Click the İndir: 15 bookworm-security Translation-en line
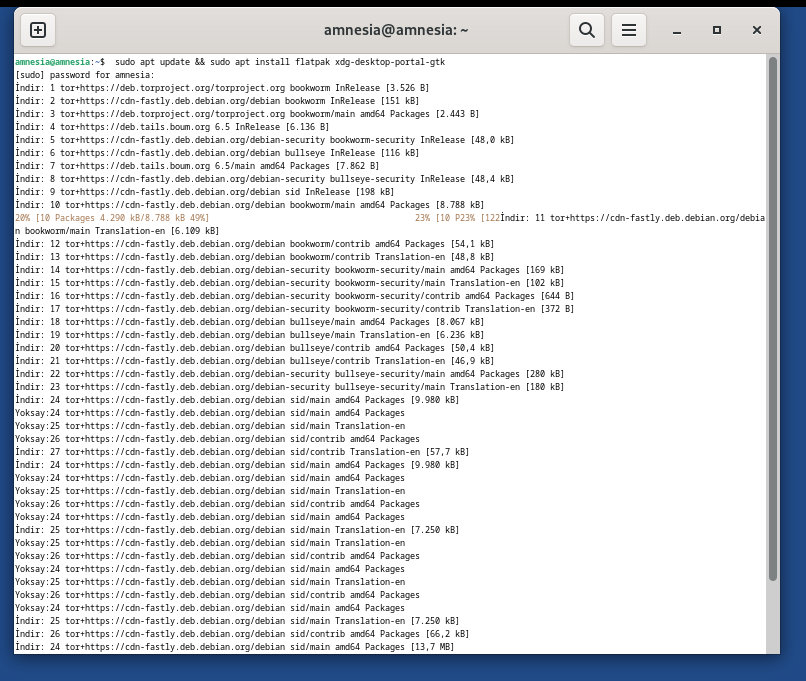The height and width of the screenshot is (681, 806). pyautogui.click(x=289, y=283)
